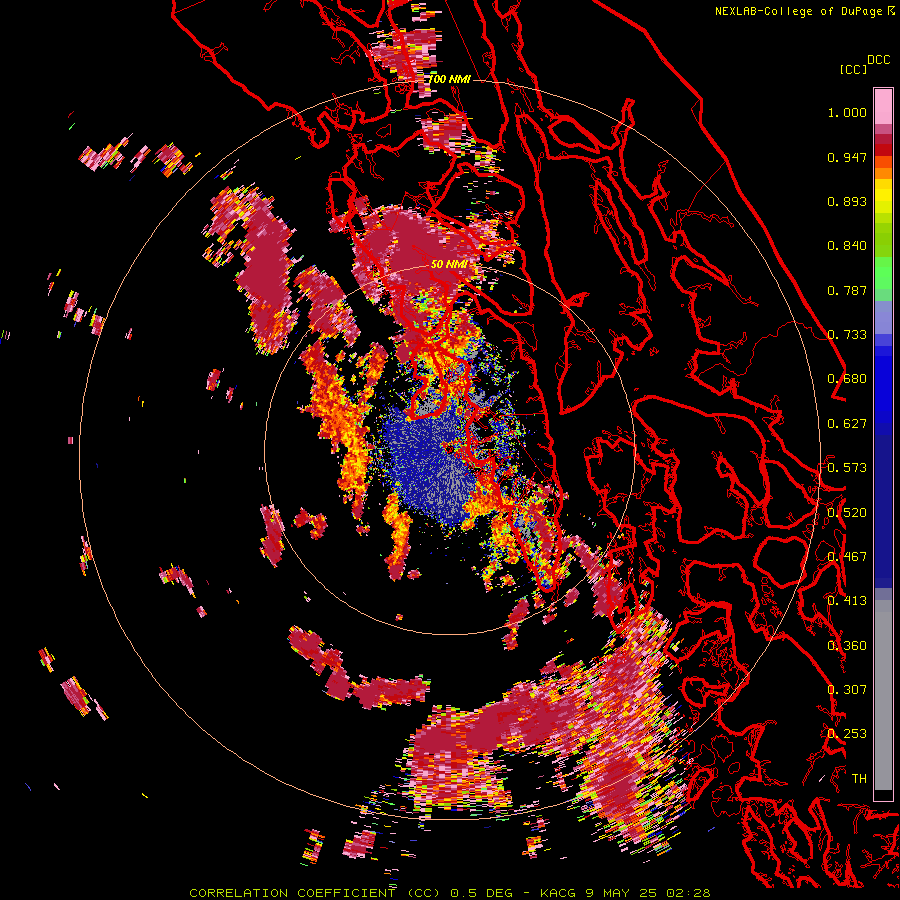Click the gray lower segment of color bar

click(x=883, y=695)
